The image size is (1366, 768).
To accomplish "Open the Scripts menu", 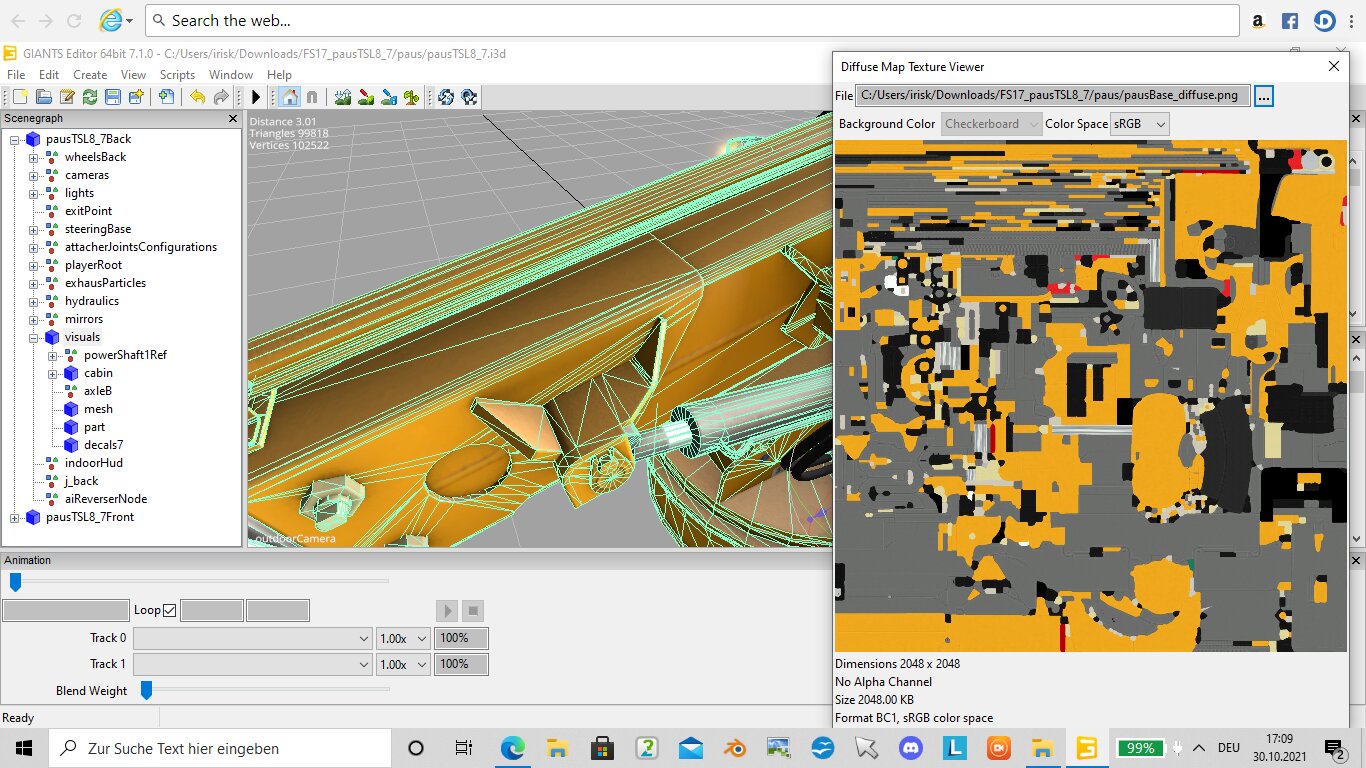I will pos(177,75).
